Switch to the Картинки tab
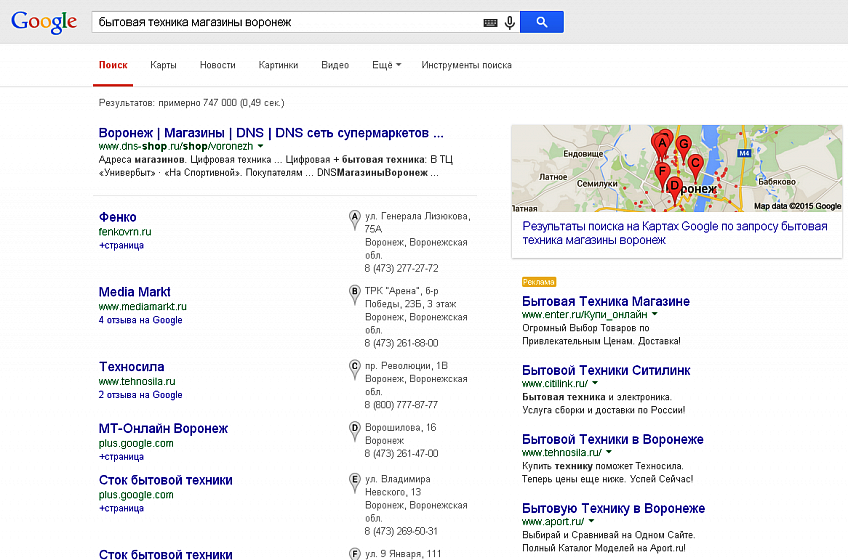848x560 pixels. tap(278, 65)
